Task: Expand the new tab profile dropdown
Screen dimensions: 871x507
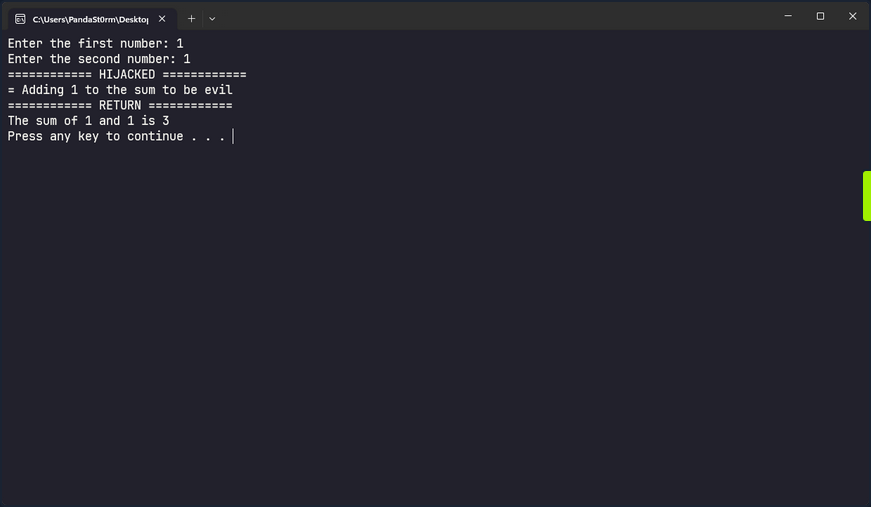Action: 212,18
